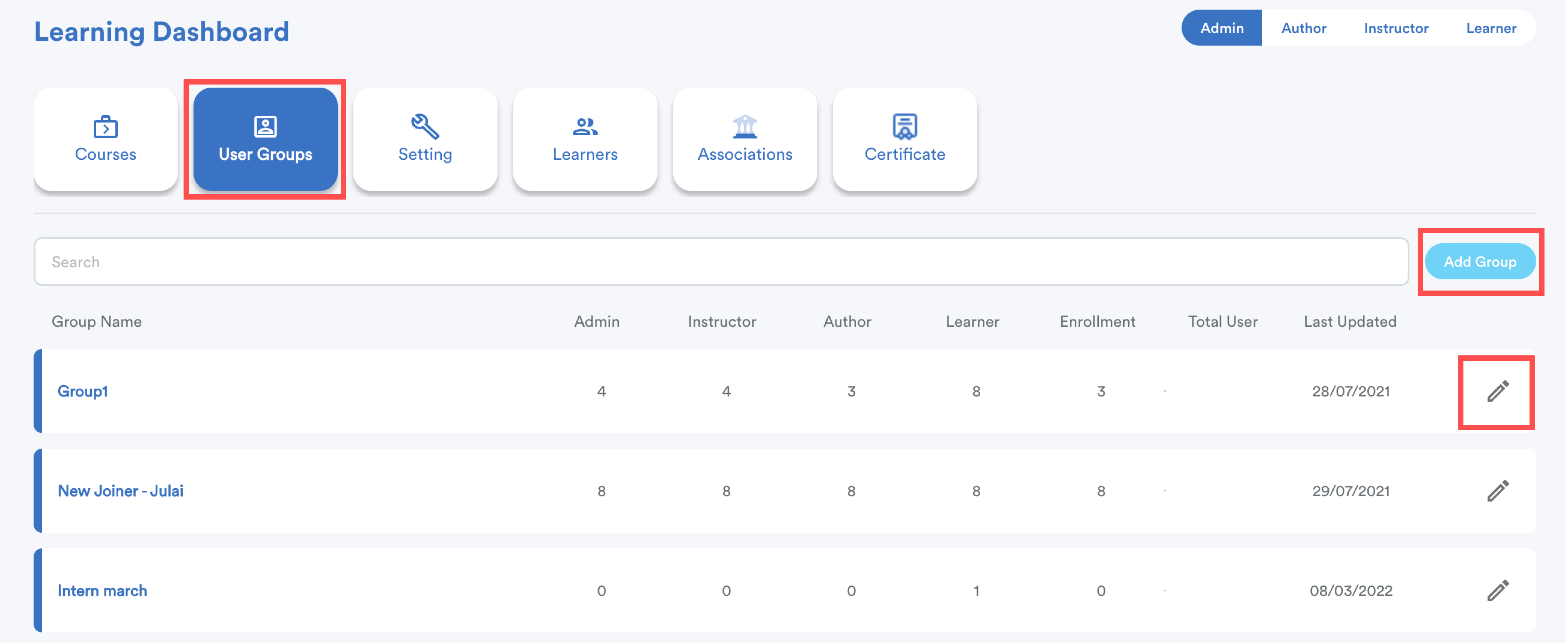The height and width of the screenshot is (643, 1568).
Task: Click the Learners people icon
Action: [x=584, y=126]
